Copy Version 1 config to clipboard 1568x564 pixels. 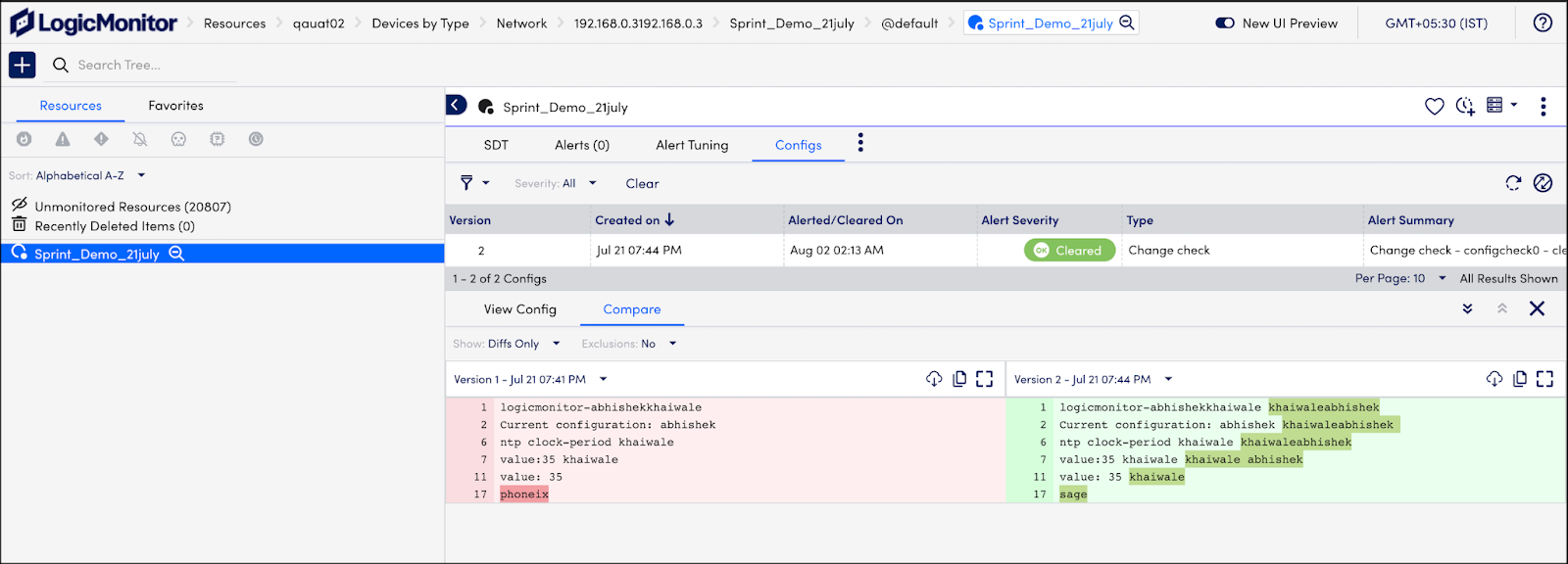pyautogui.click(x=959, y=379)
